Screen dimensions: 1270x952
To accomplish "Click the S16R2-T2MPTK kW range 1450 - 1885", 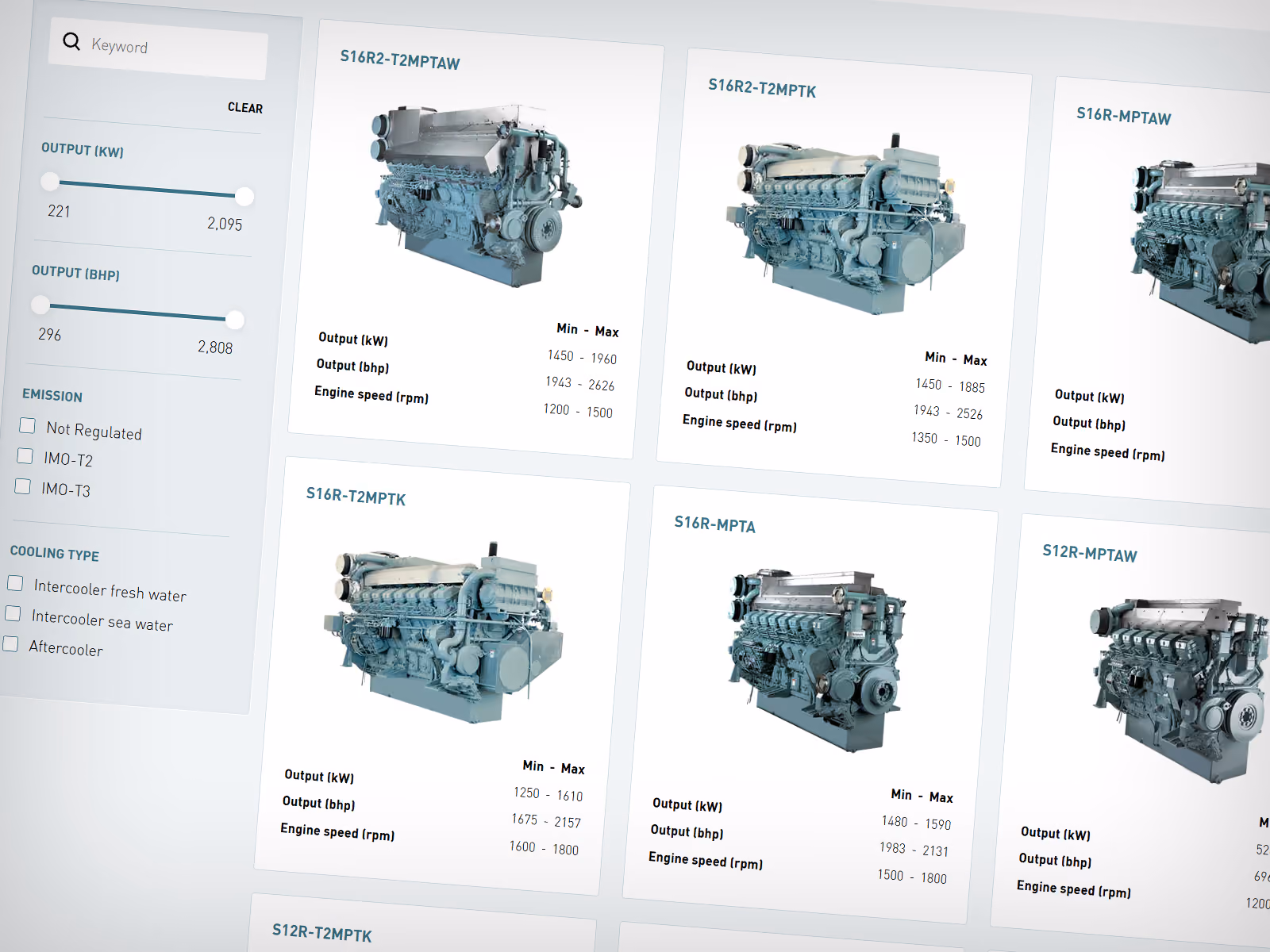I will (950, 386).
